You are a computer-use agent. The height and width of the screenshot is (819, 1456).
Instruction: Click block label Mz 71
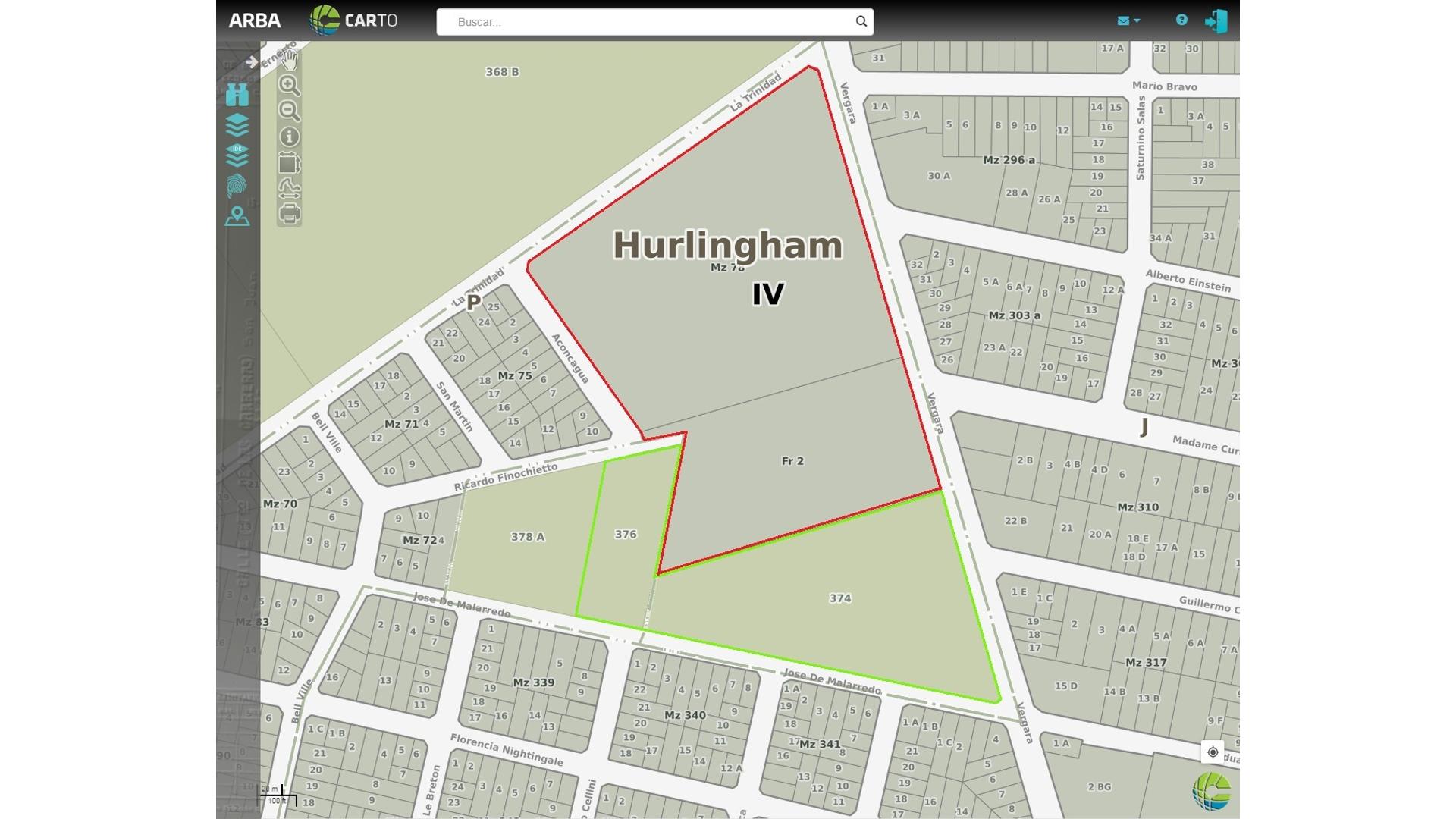click(x=401, y=424)
